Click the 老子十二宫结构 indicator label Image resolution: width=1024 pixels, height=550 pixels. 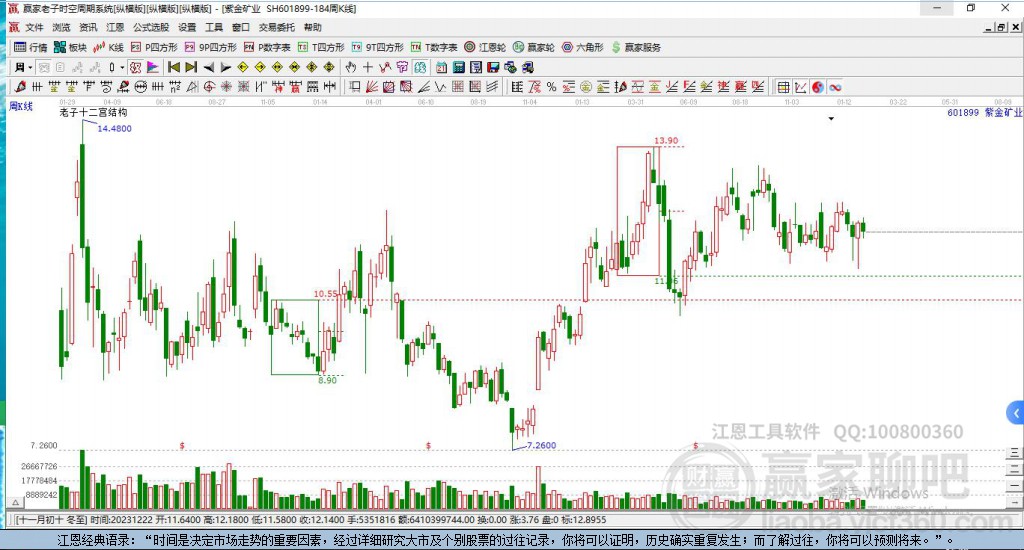[93, 112]
